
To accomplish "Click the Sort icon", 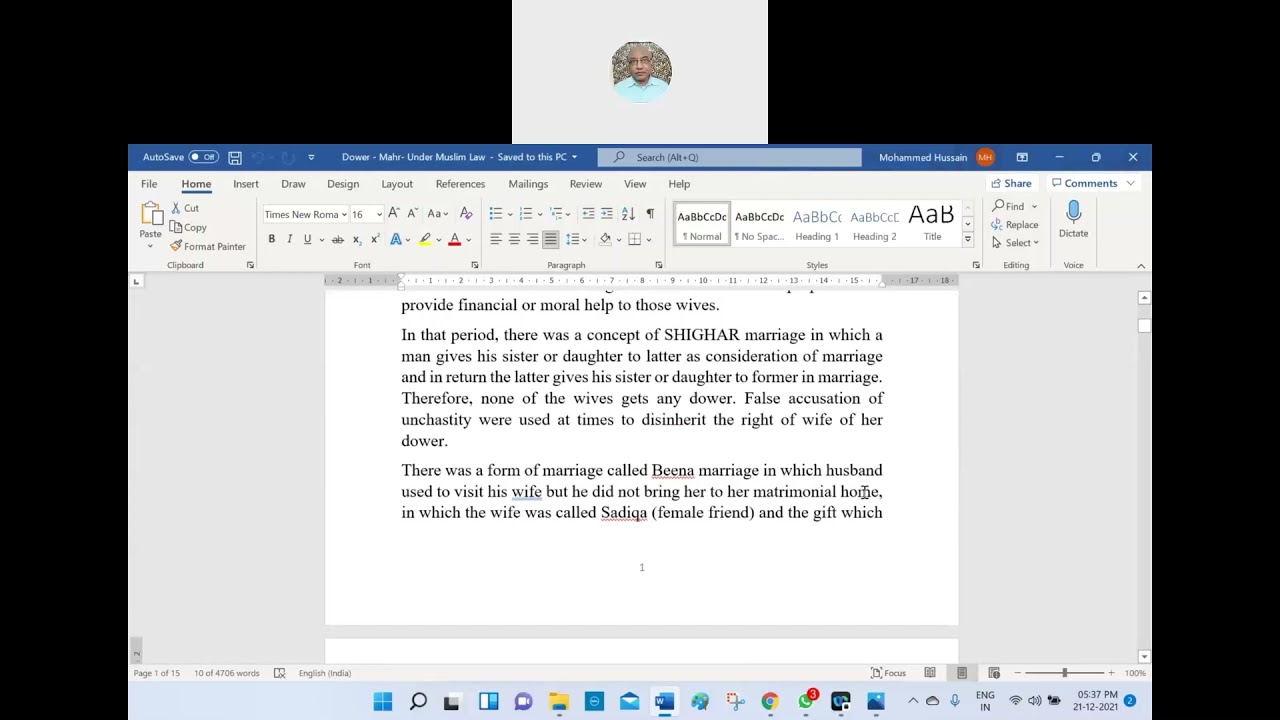I will (628, 213).
